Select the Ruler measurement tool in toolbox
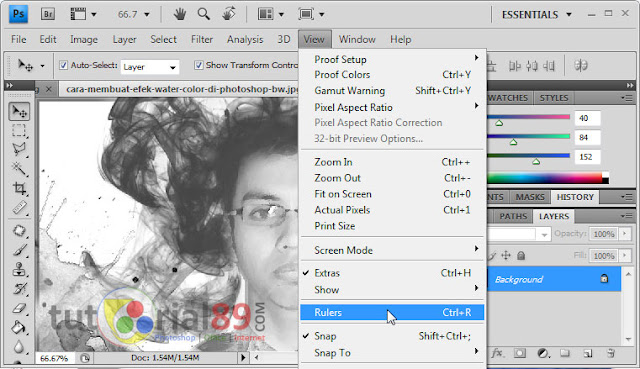The height and width of the screenshot is (369, 640). pos(19,208)
